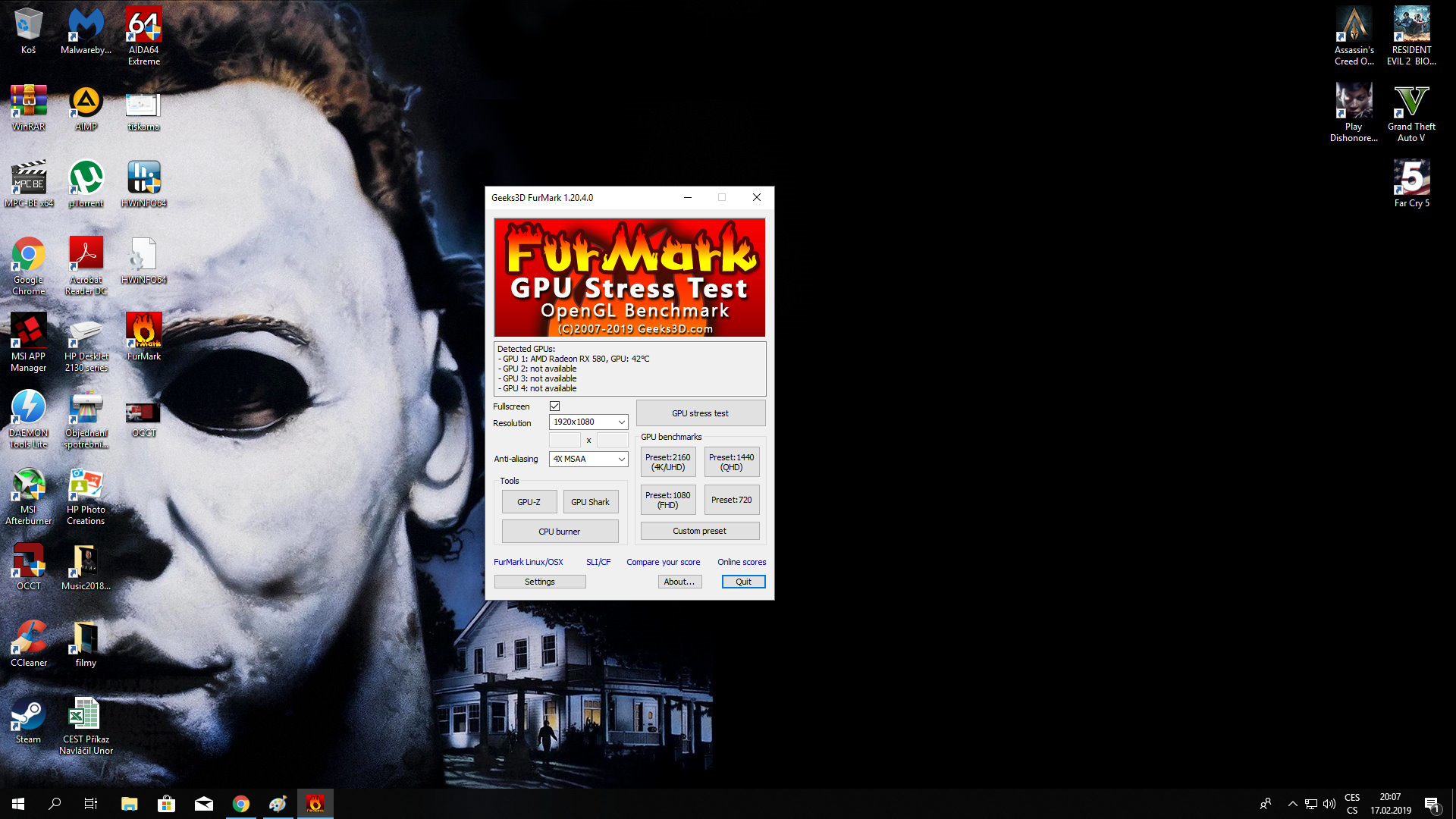Open the Settings button in FurMark
This screenshot has width=1456, height=819.
(539, 582)
